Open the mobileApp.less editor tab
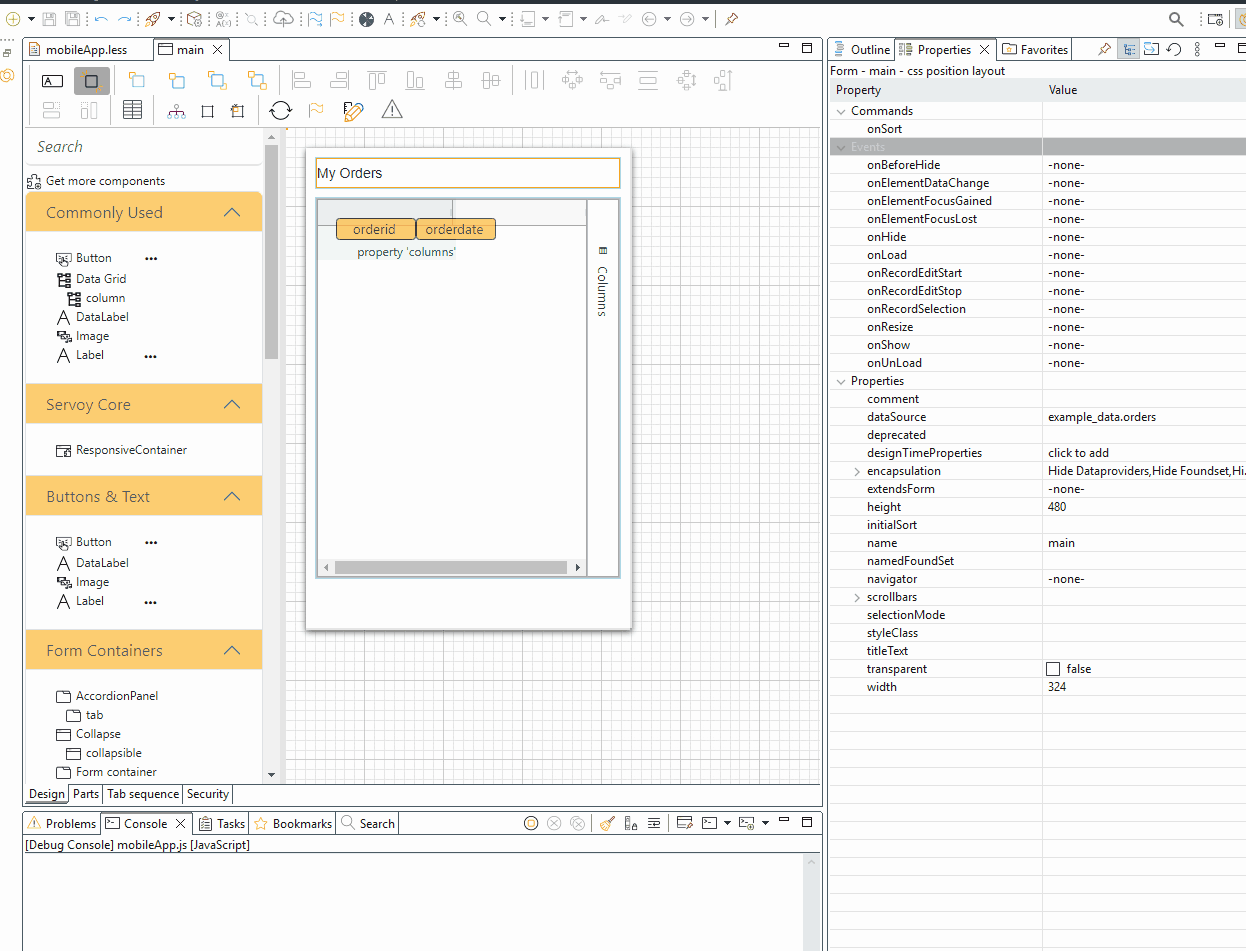The image size is (1246, 951). click(86, 49)
